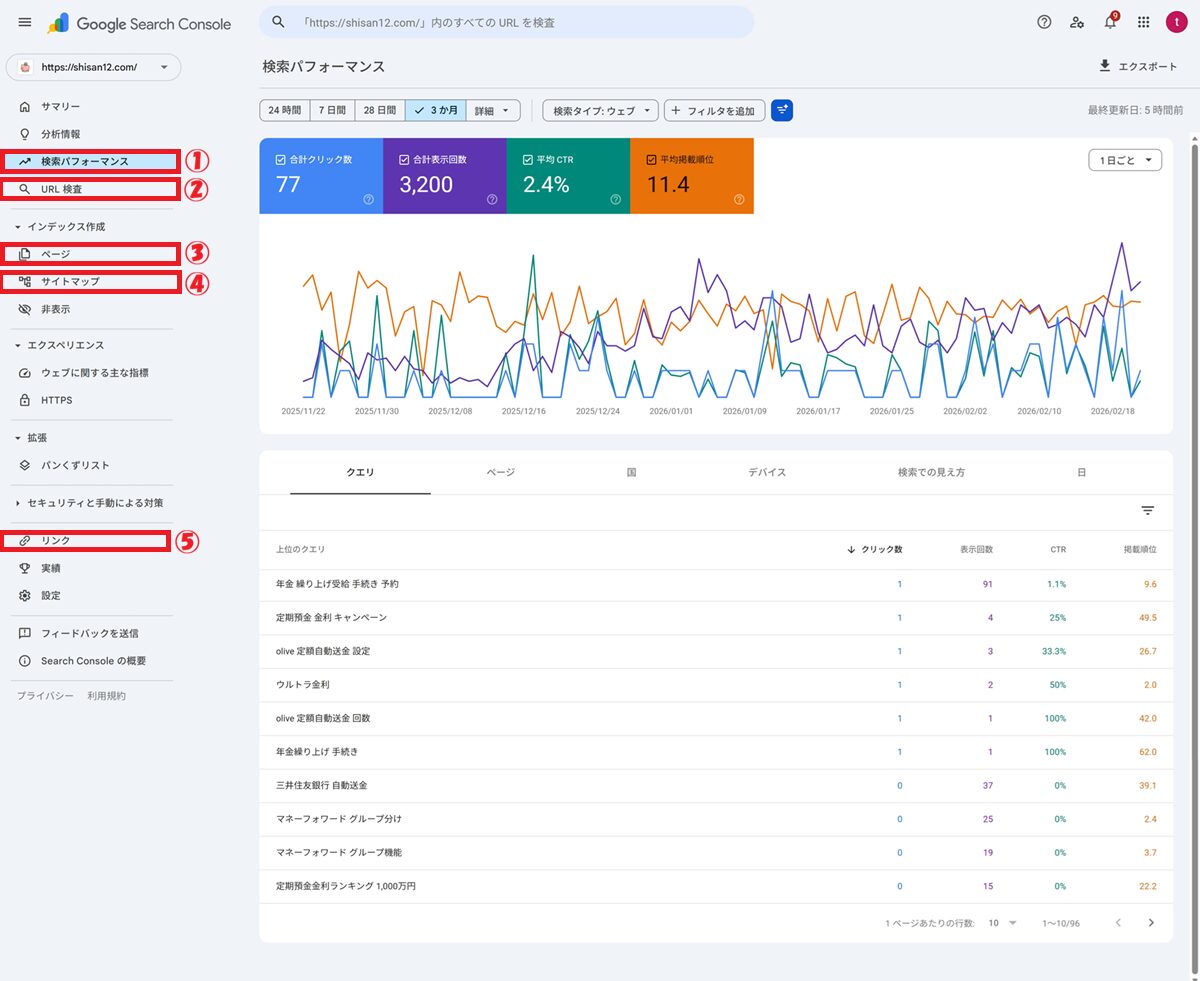Switch to the デバイス tab
This screenshot has width=1200, height=981.
tap(767, 472)
